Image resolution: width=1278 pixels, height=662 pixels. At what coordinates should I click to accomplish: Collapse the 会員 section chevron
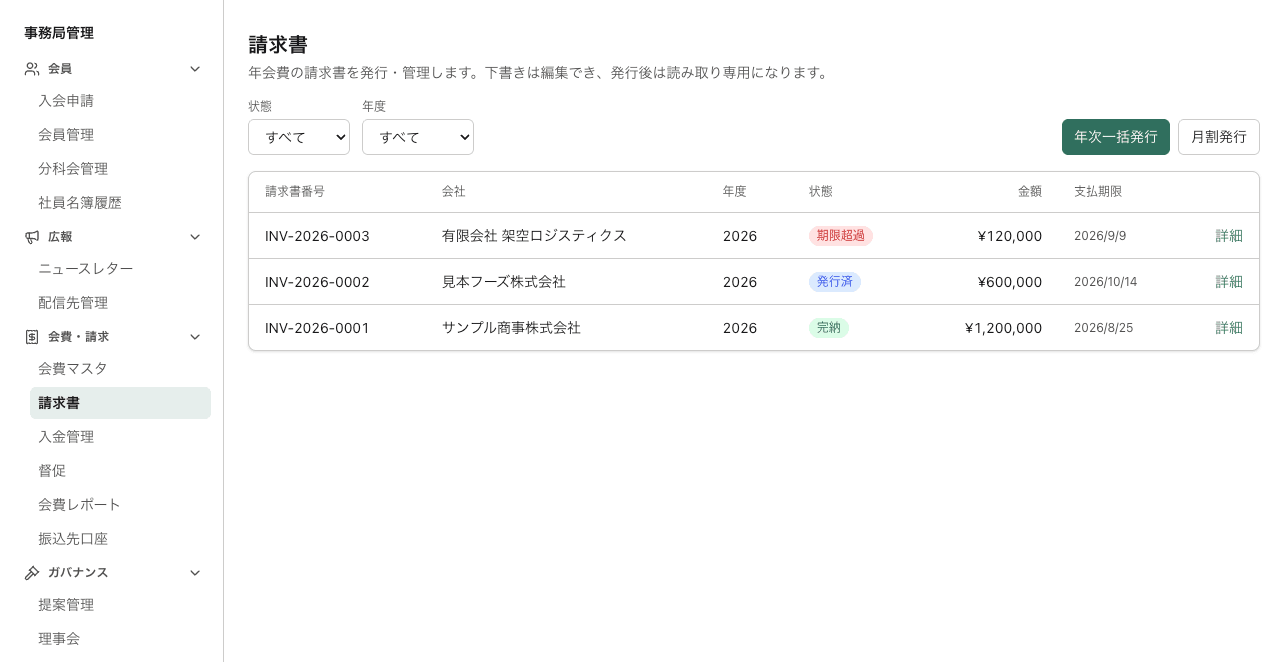195,69
